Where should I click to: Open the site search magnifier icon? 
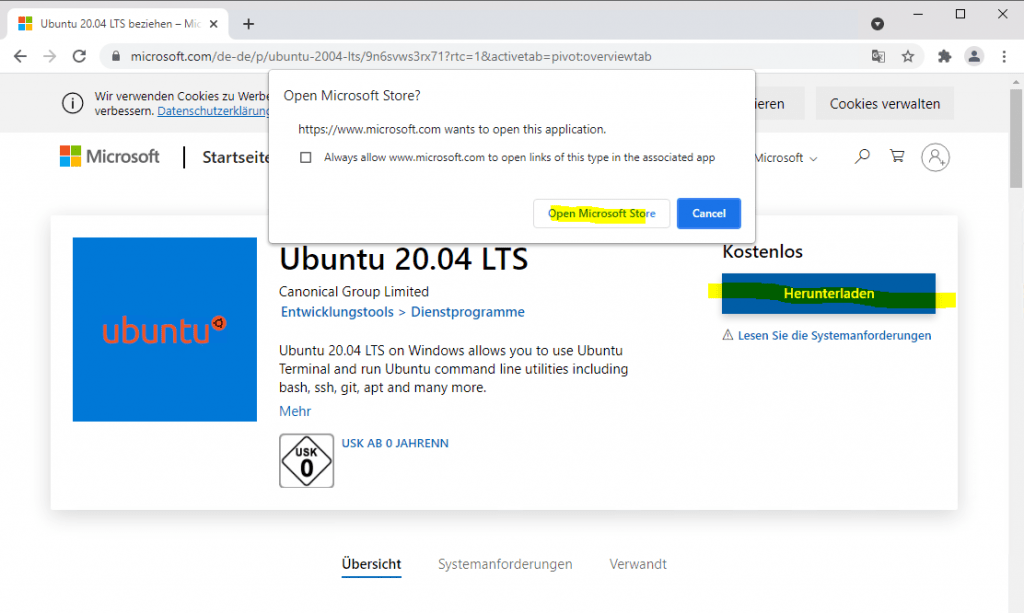tap(862, 156)
